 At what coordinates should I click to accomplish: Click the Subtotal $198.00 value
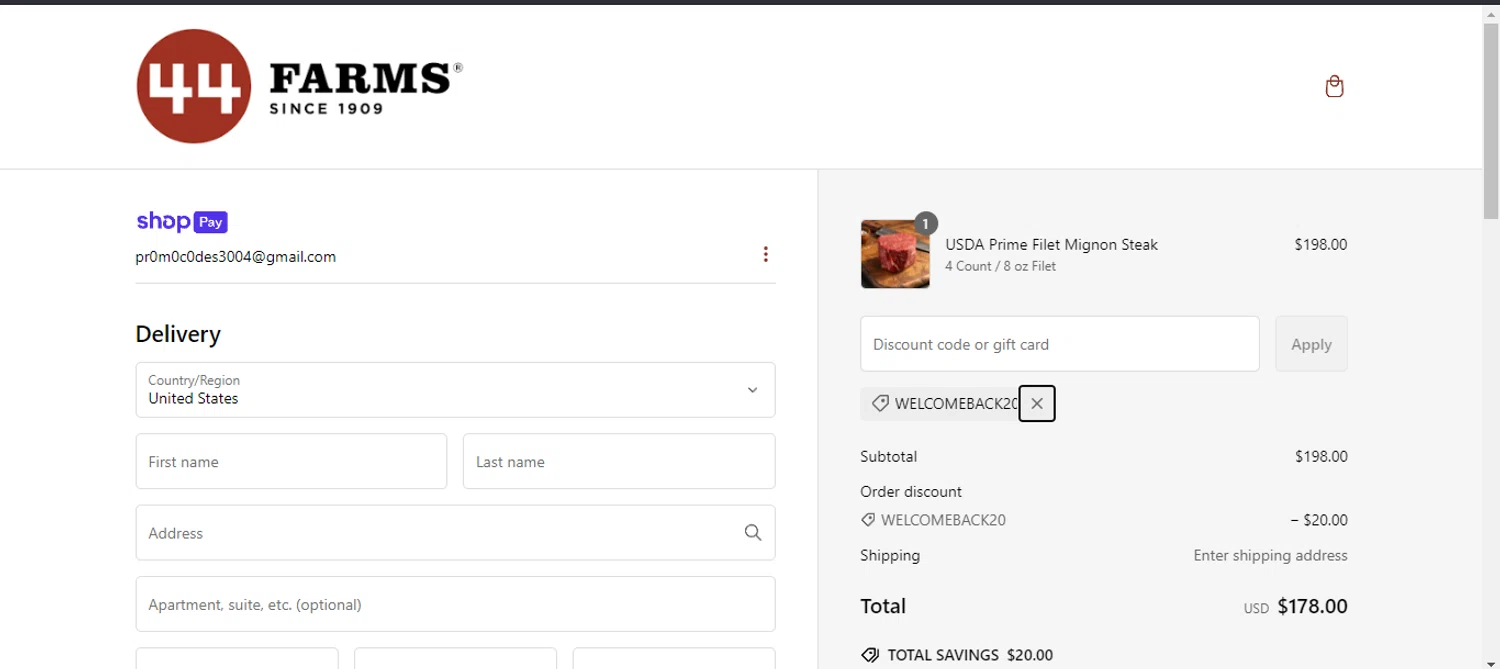click(1321, 456)
